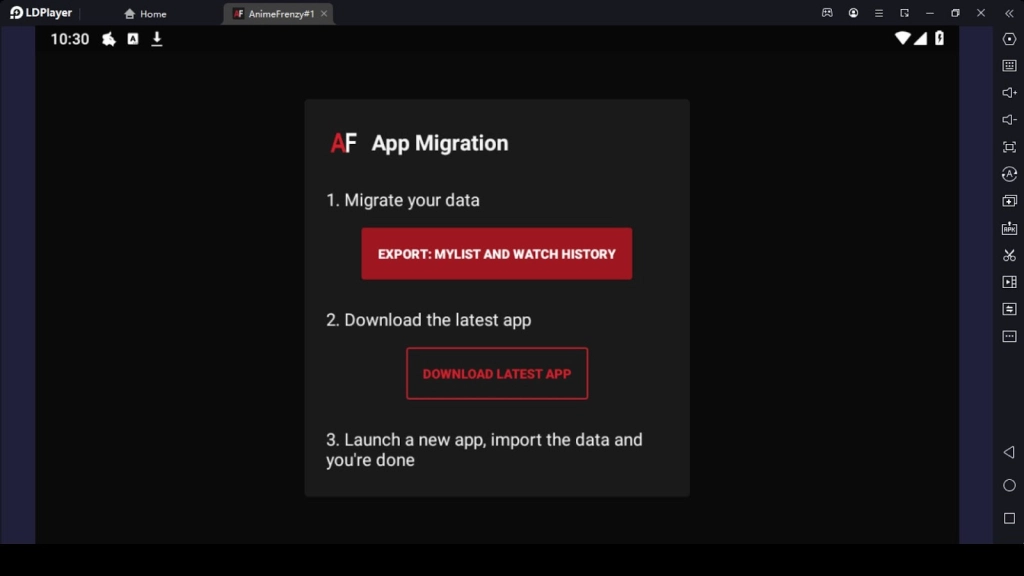Screen dimensions: 1024x576
Task: Open the operation recorder icon
Action: (1009, 174)
